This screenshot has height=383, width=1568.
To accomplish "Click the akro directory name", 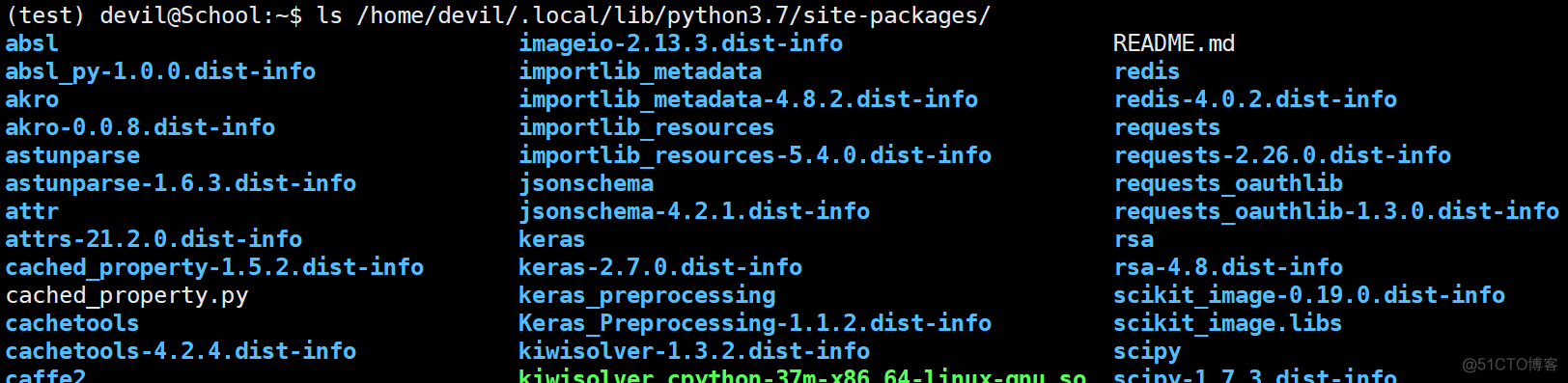I will [x=32, y=99].
